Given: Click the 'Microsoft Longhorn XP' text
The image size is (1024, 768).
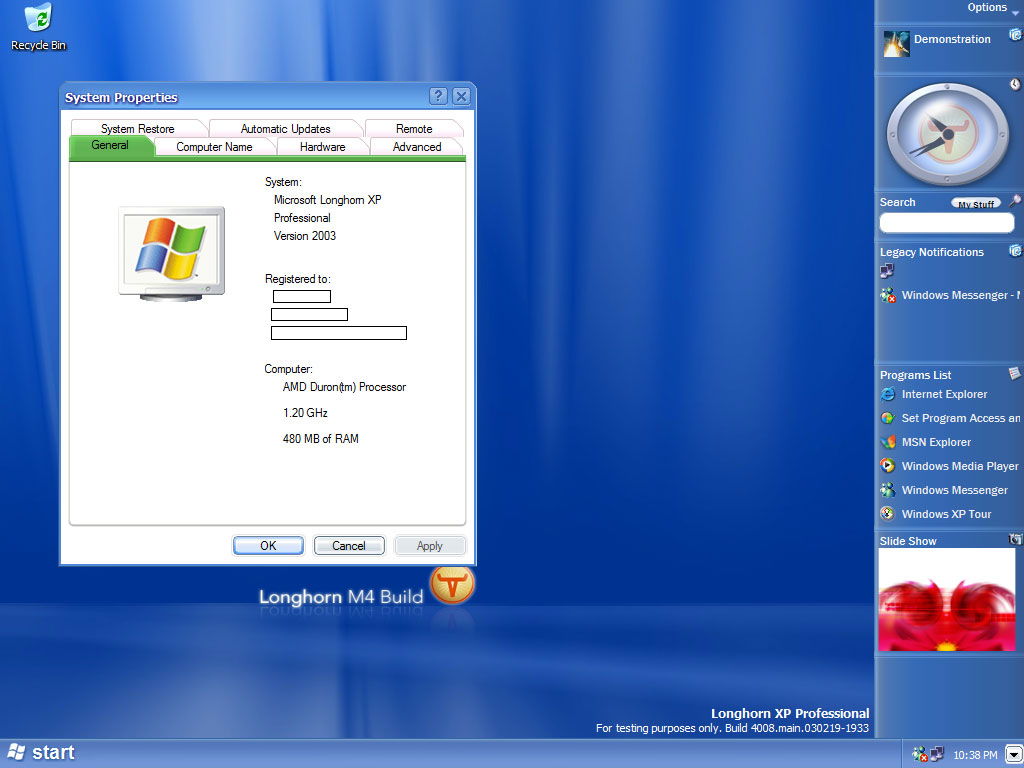Looking at the screenshot, I should coord(327,200).
